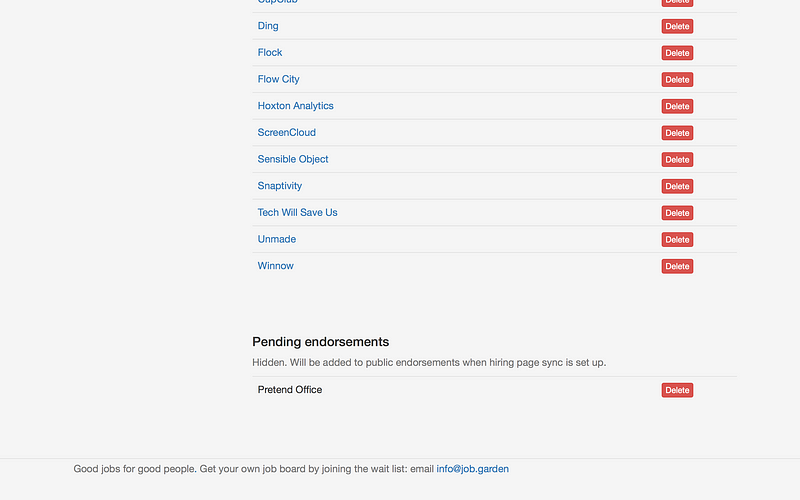Open the Winnow link
This screenshot has width=800, height=500.
pyautogui.click(x=276, y=266)
